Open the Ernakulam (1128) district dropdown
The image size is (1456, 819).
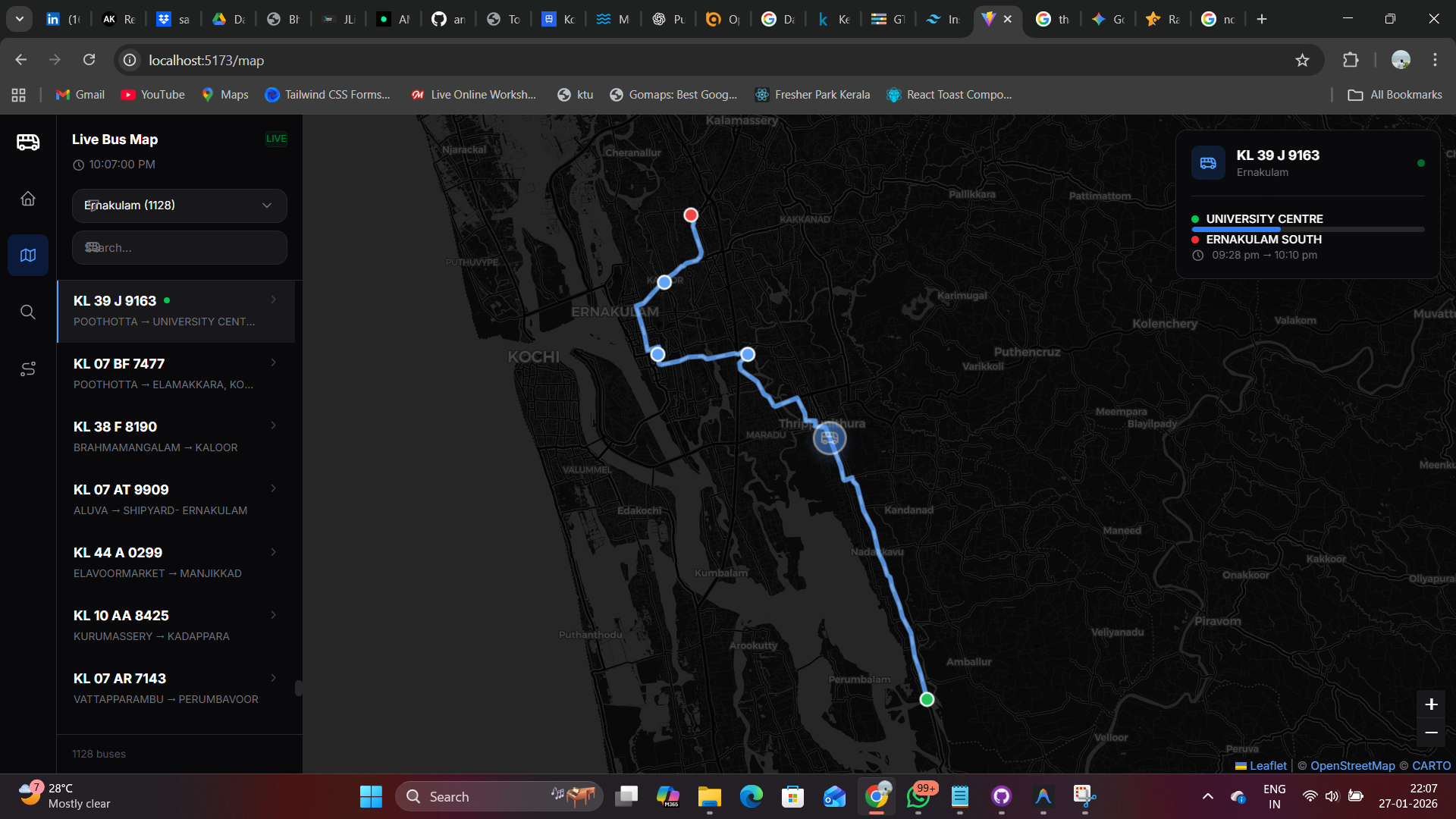[179, 206]
